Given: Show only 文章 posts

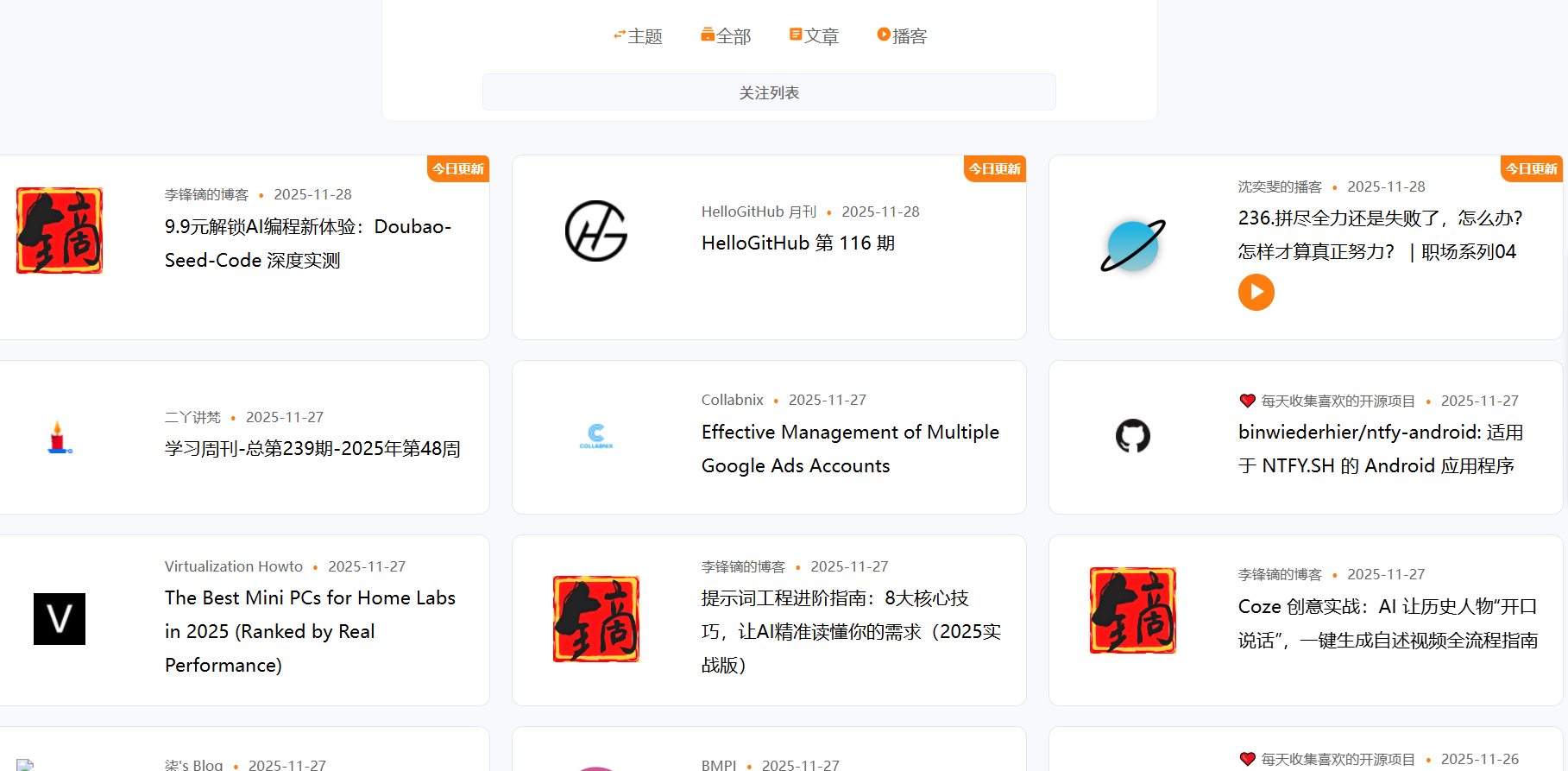Looking at the screenshot, I should (814, 36).
